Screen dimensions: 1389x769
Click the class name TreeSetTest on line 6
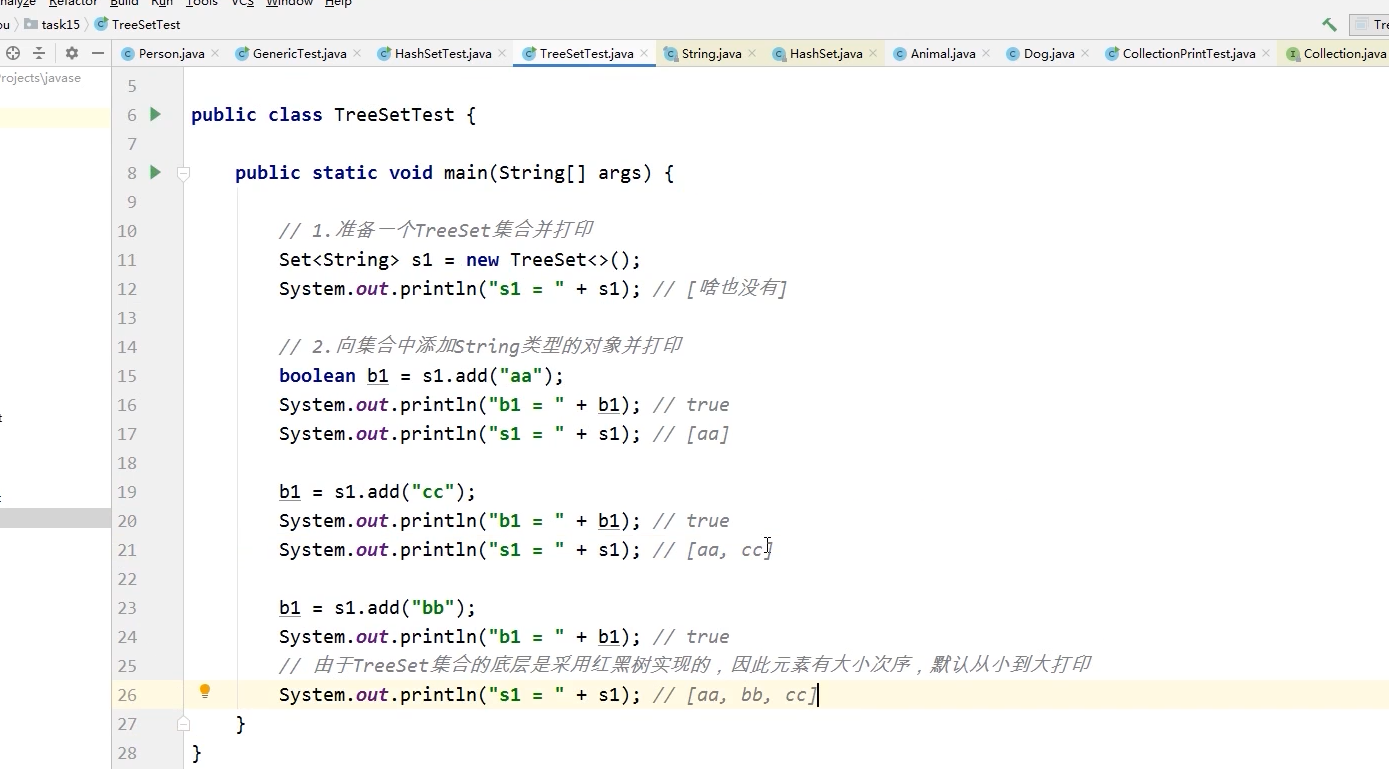(394, 115)
